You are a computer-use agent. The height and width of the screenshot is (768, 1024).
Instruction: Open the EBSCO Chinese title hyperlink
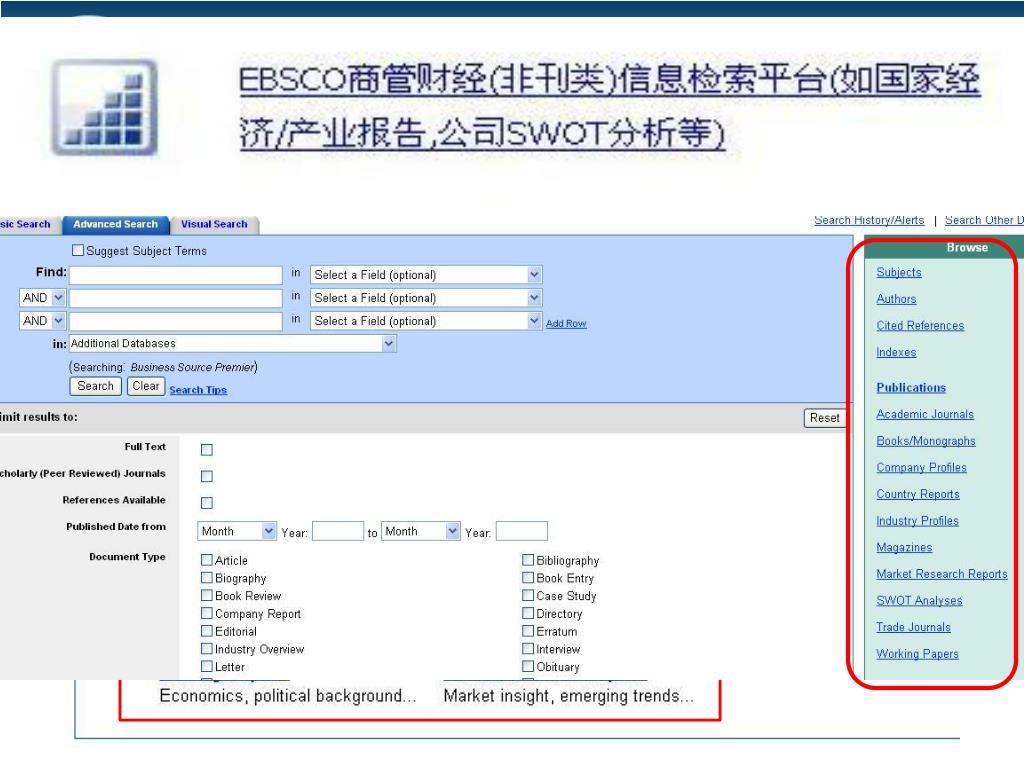click(x=609, y=106)
